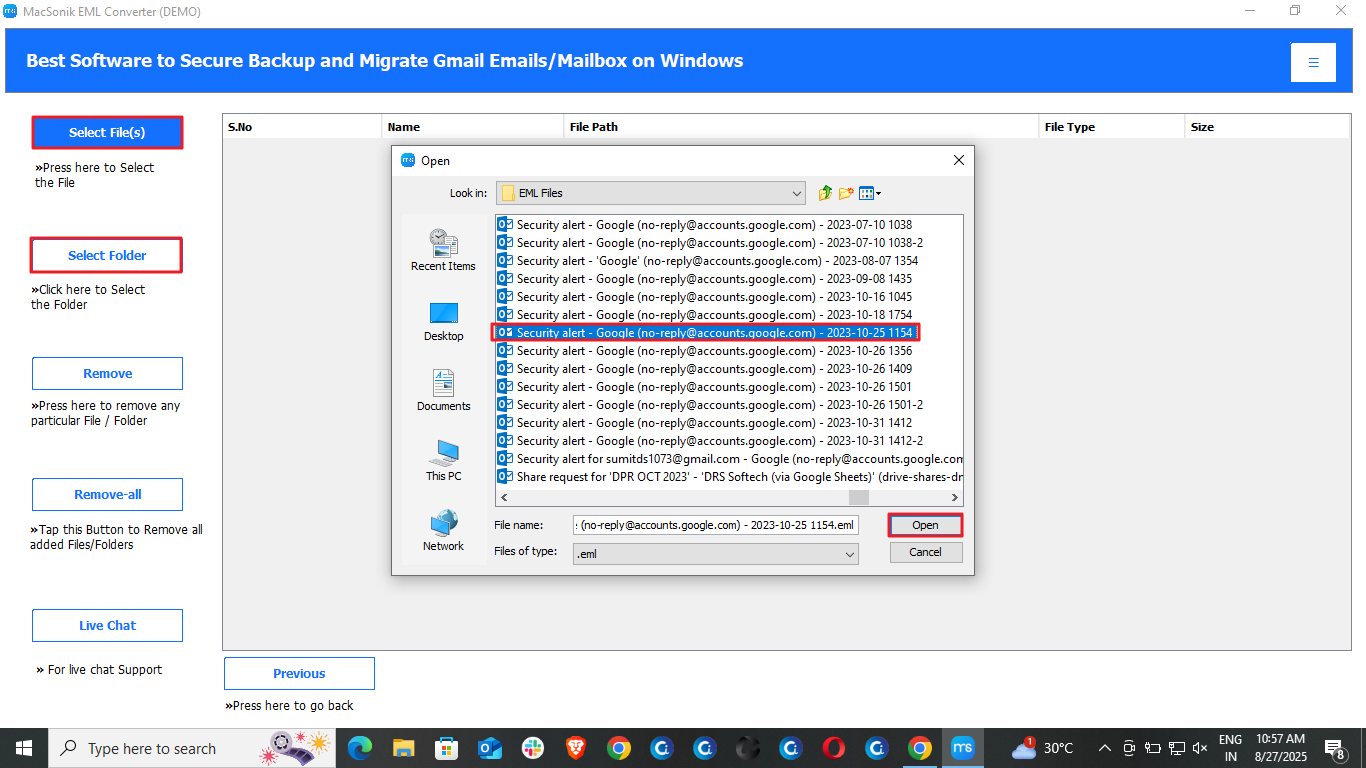Open Outlook from the taskbar
The image size is (1366, 768).
point(489,748)
